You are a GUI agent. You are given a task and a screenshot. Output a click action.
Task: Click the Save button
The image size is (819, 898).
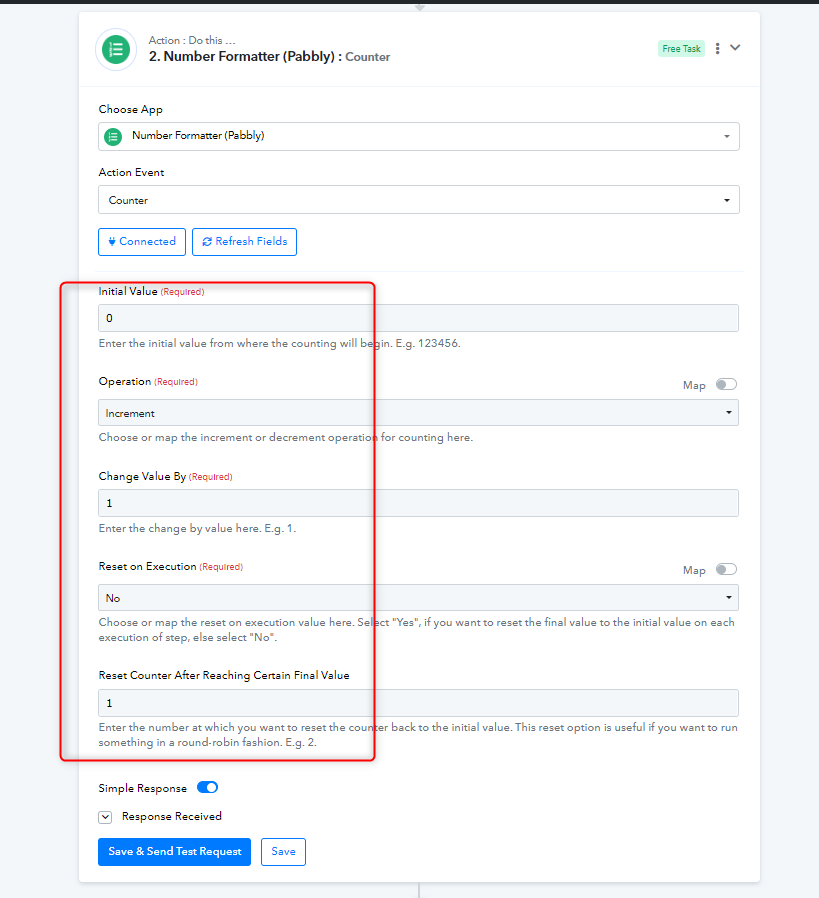point(284,852)
